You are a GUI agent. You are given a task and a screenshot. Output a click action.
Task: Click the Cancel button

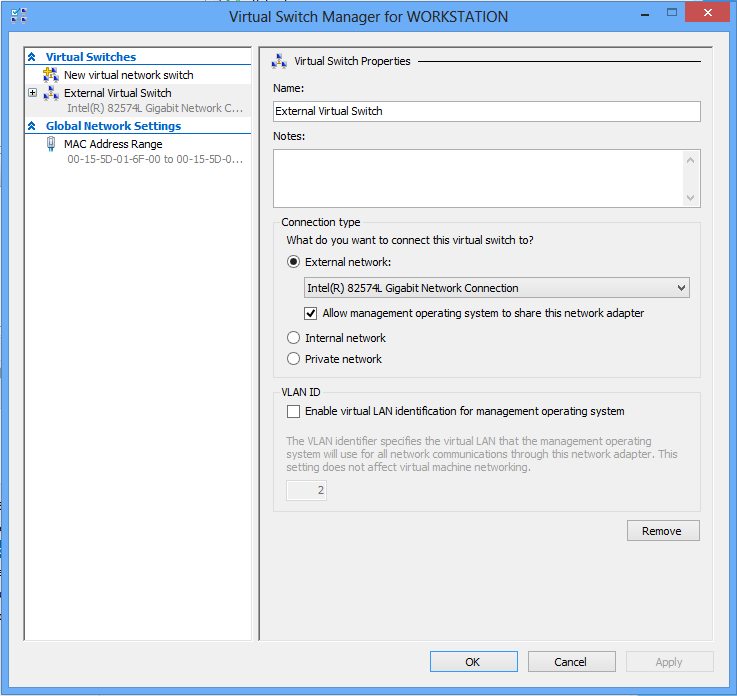point(572,662)
